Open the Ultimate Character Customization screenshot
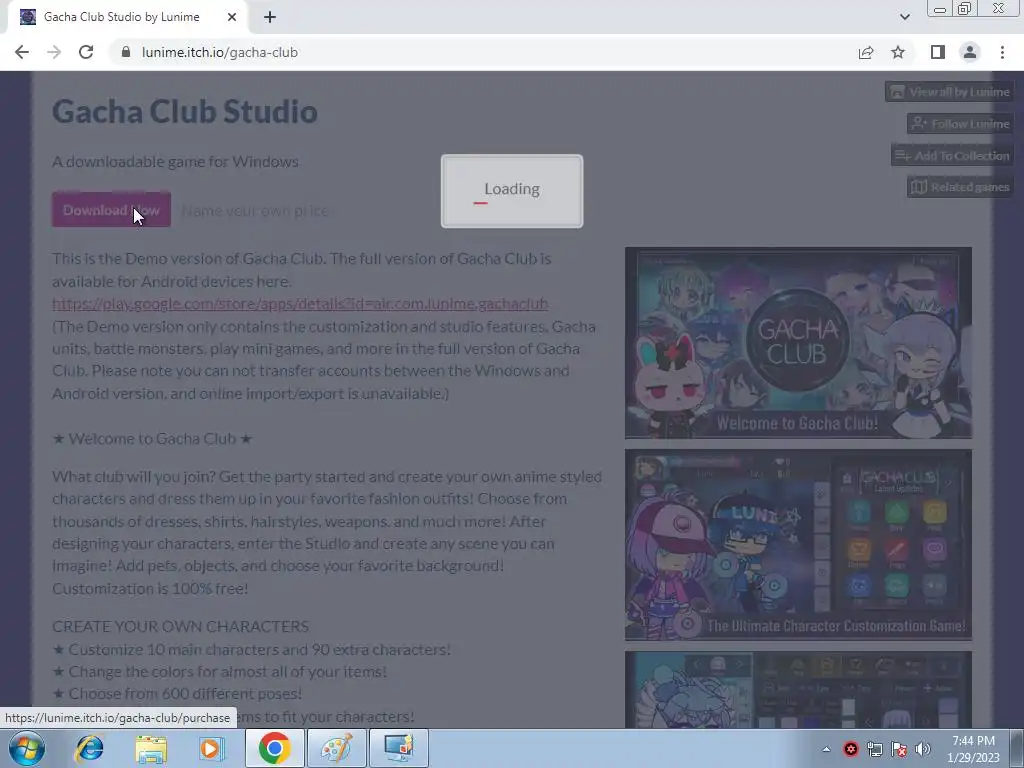Screen dimensions: 1024x768 click(798, 545)
